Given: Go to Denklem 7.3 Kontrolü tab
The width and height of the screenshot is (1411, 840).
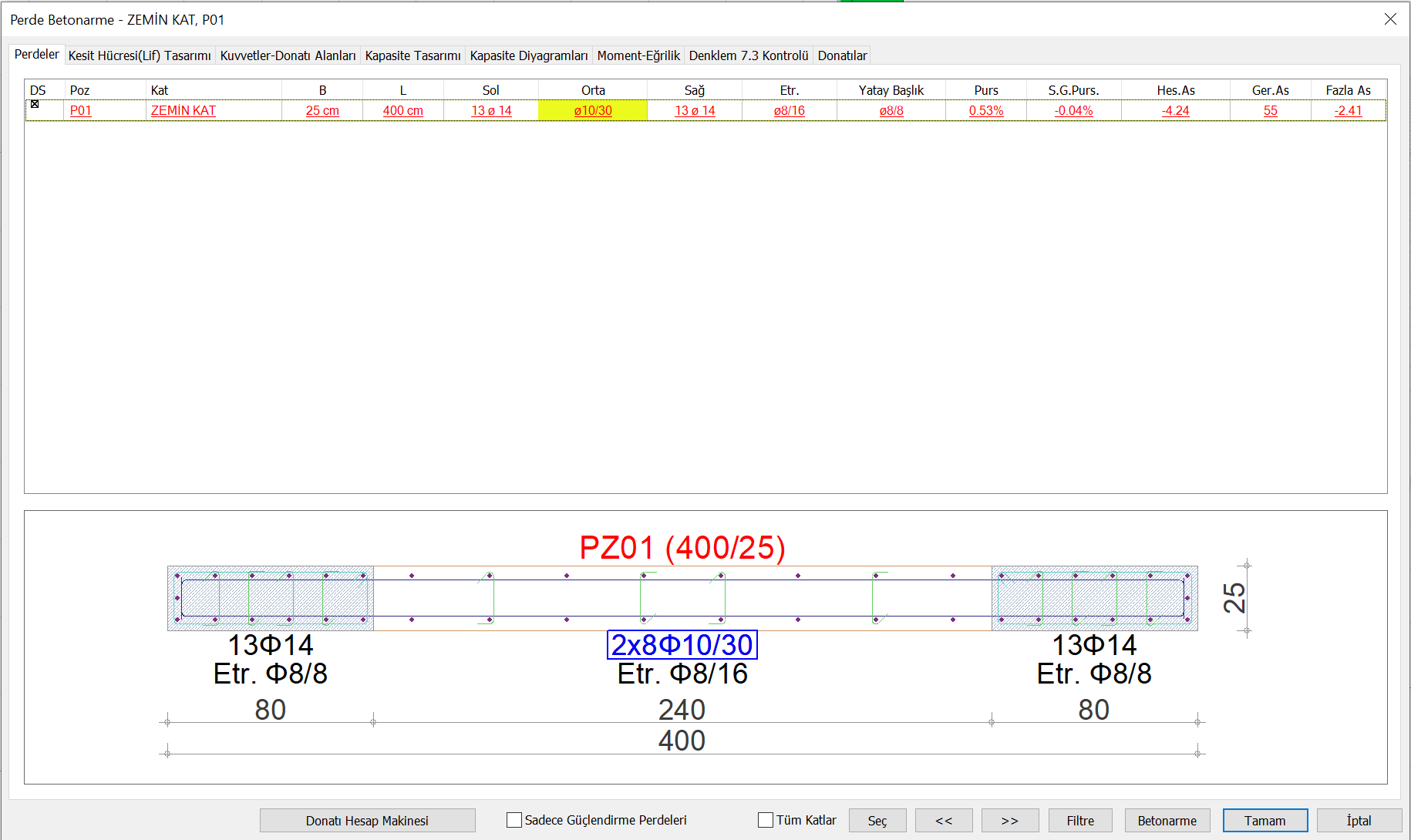Looking at the screenshot, I should point(748,55).
